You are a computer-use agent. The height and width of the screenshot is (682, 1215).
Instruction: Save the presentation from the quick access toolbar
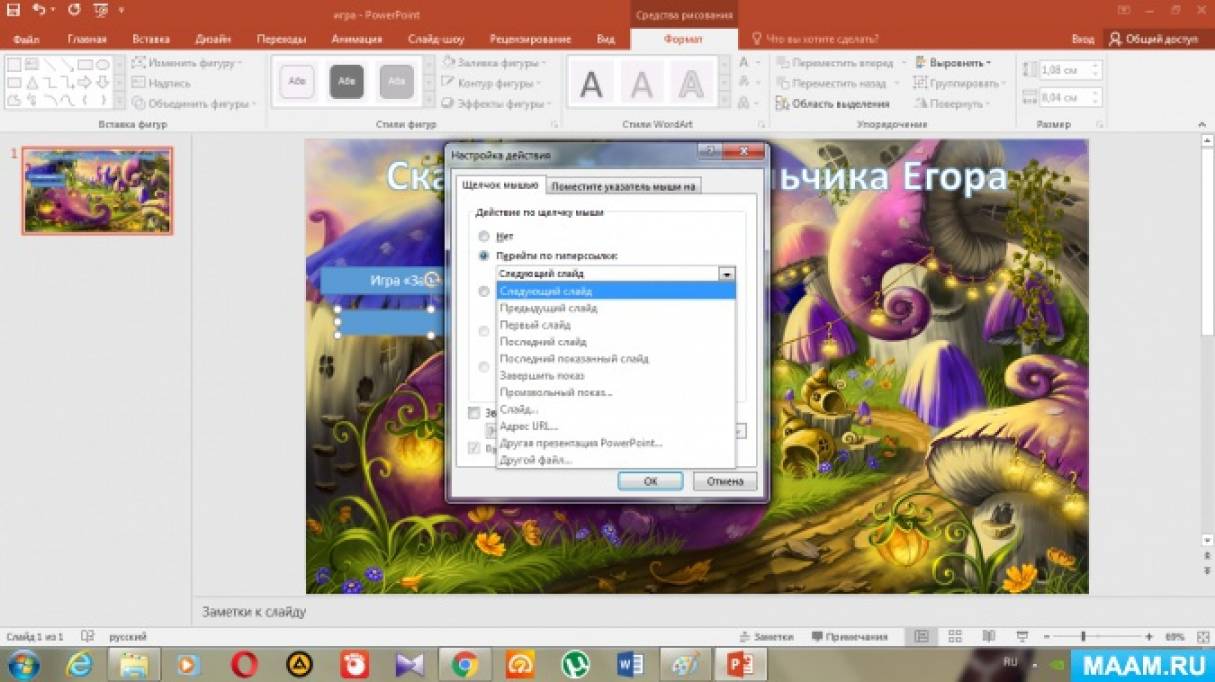(13, 11)
